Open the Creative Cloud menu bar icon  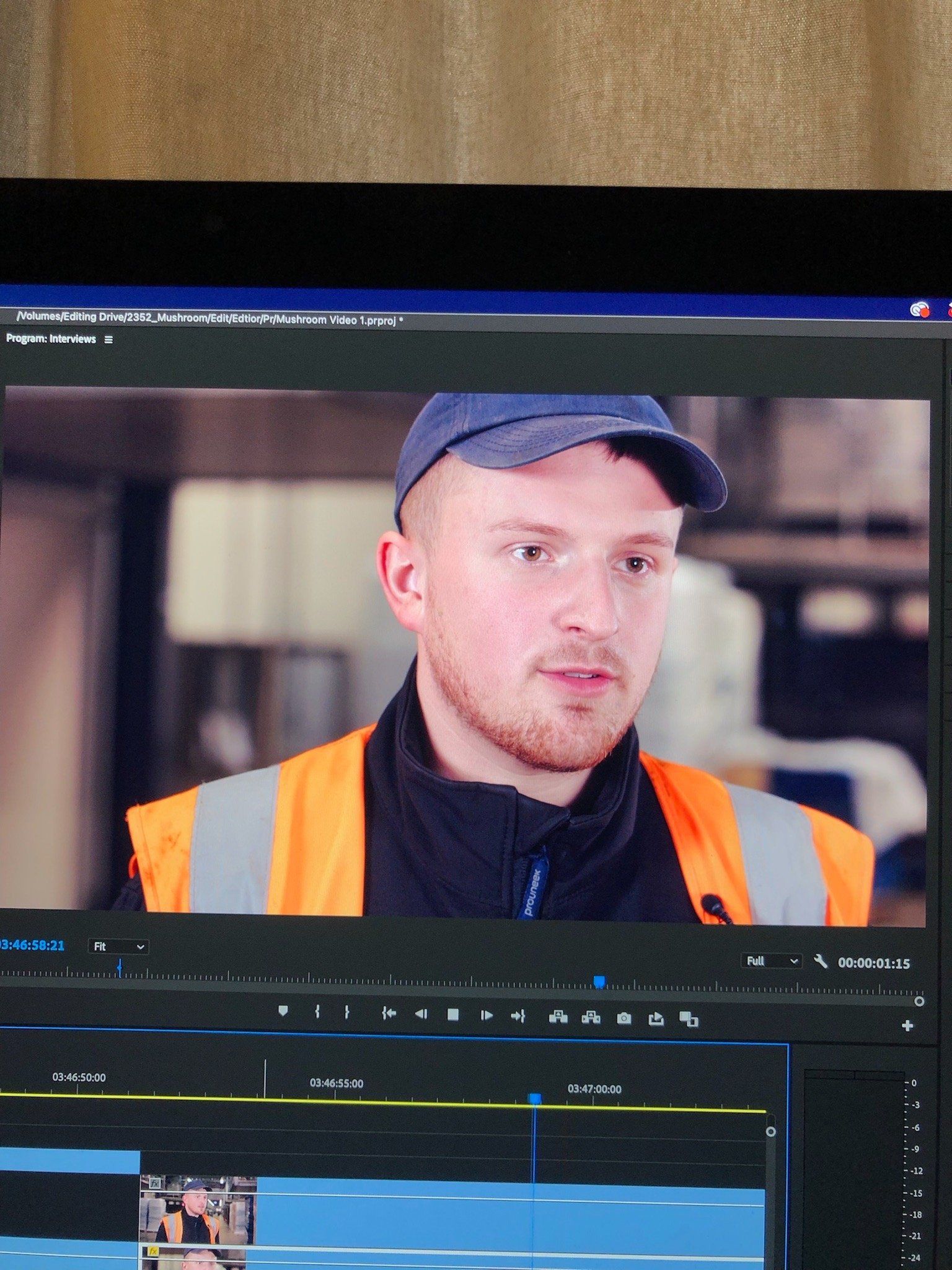(x=920, y=309)
